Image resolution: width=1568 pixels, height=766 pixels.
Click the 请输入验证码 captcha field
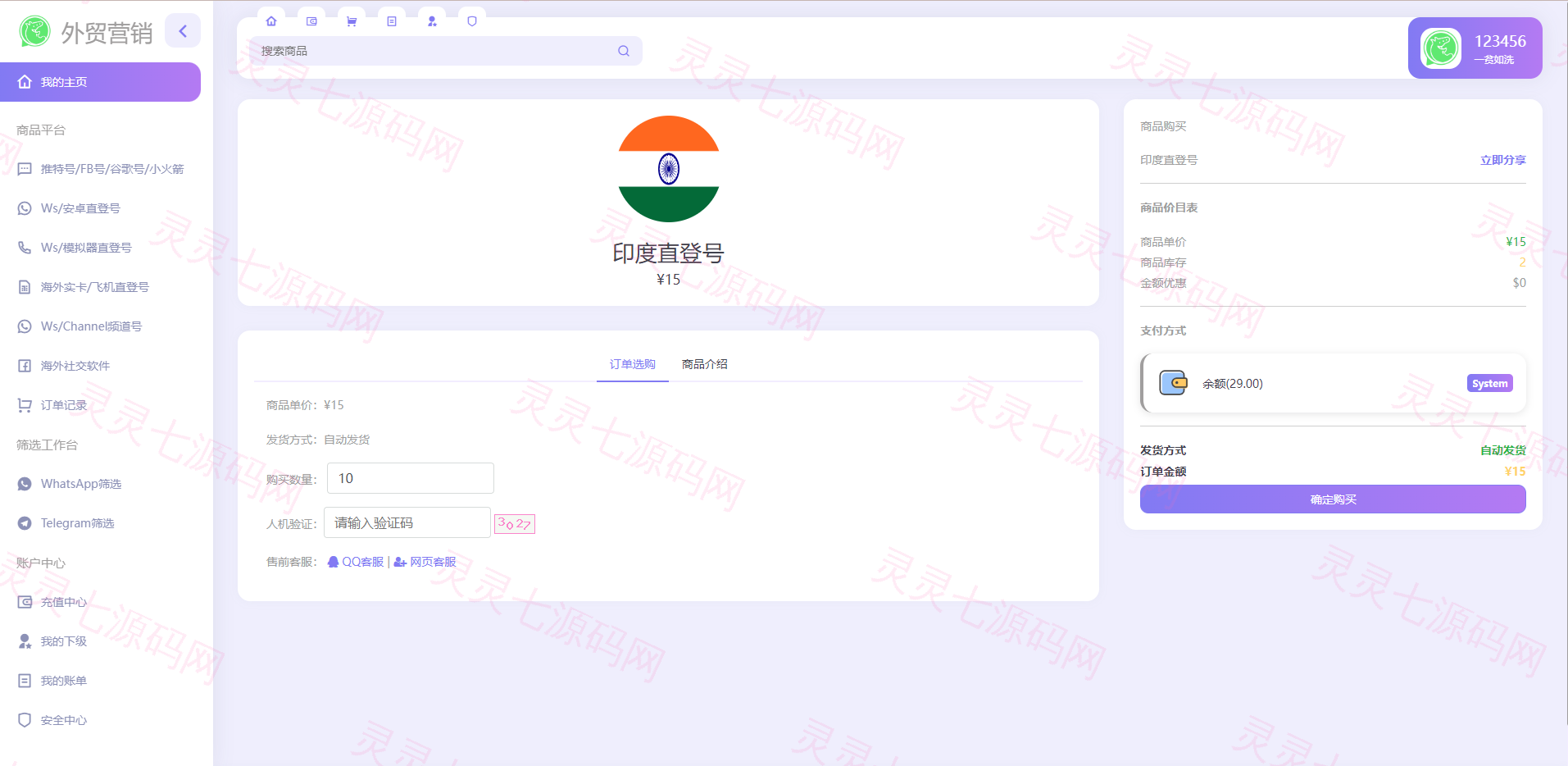point(407,522)
